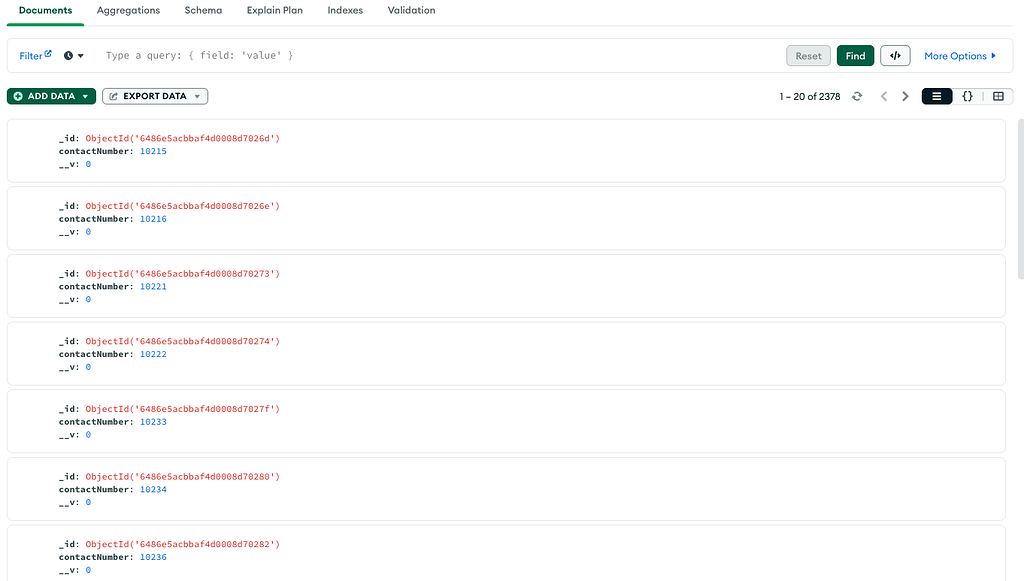Click the refresh documents icon
The width and height of the screenshot is (1024, 581).
tap(857, 96)
